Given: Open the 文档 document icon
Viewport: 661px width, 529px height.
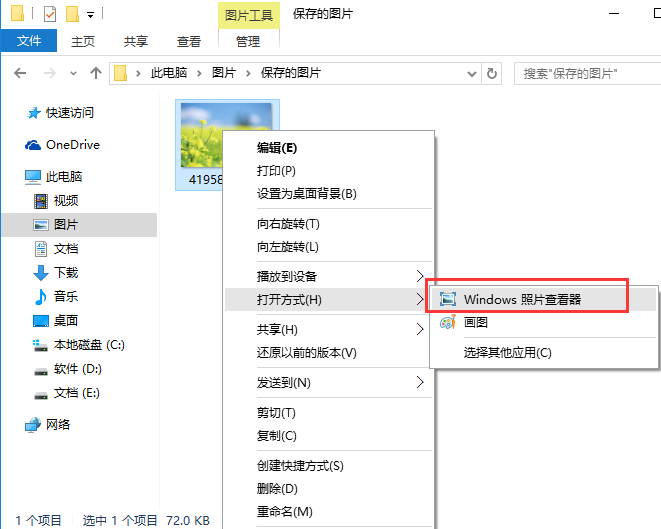Looking at the screenshot, I should point(41,249).
